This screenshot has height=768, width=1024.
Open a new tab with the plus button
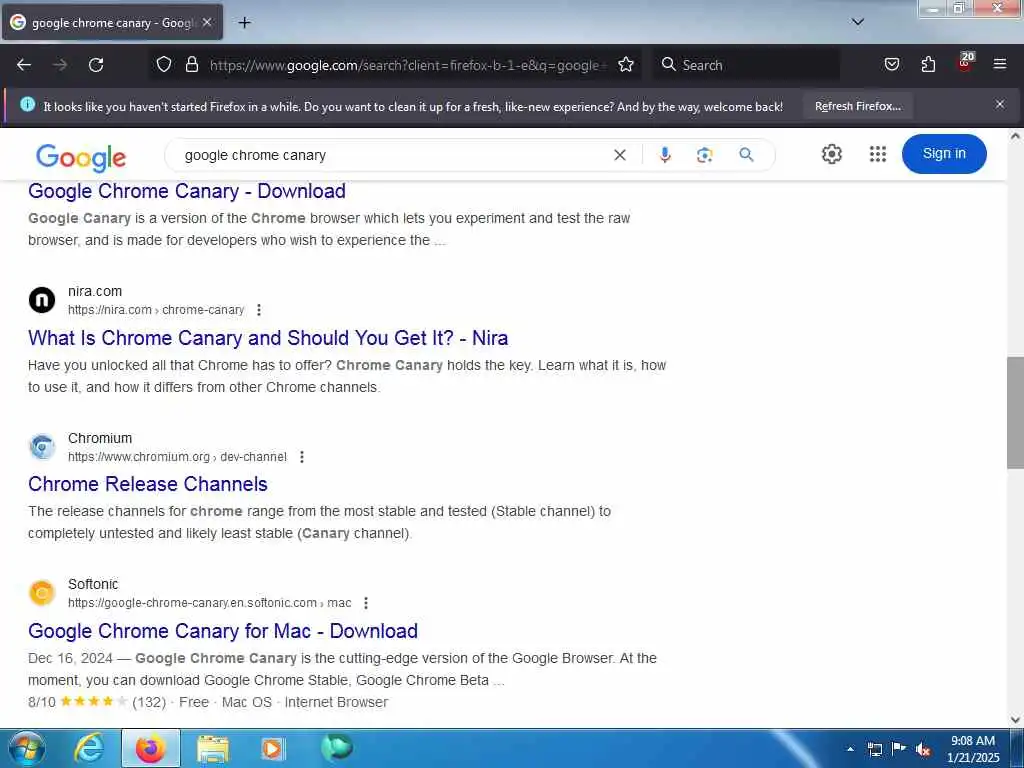(244, 23)
